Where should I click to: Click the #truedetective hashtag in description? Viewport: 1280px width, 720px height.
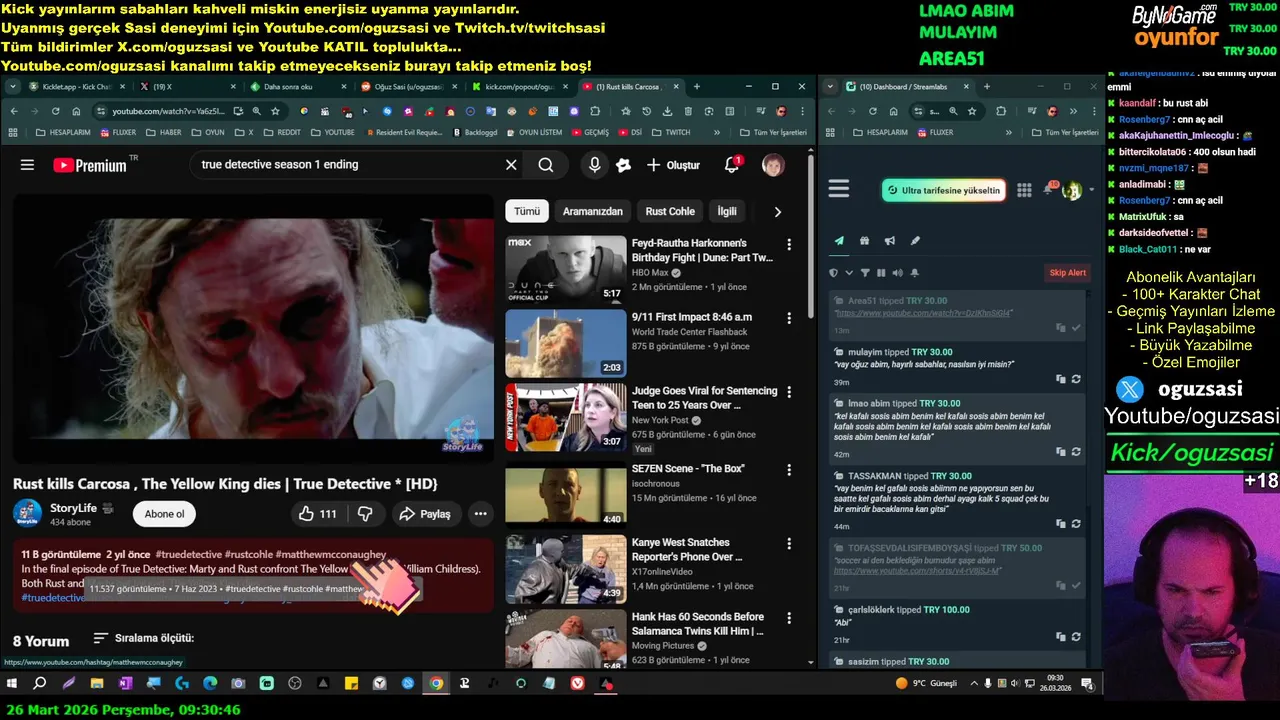click(x=188, y=554)
